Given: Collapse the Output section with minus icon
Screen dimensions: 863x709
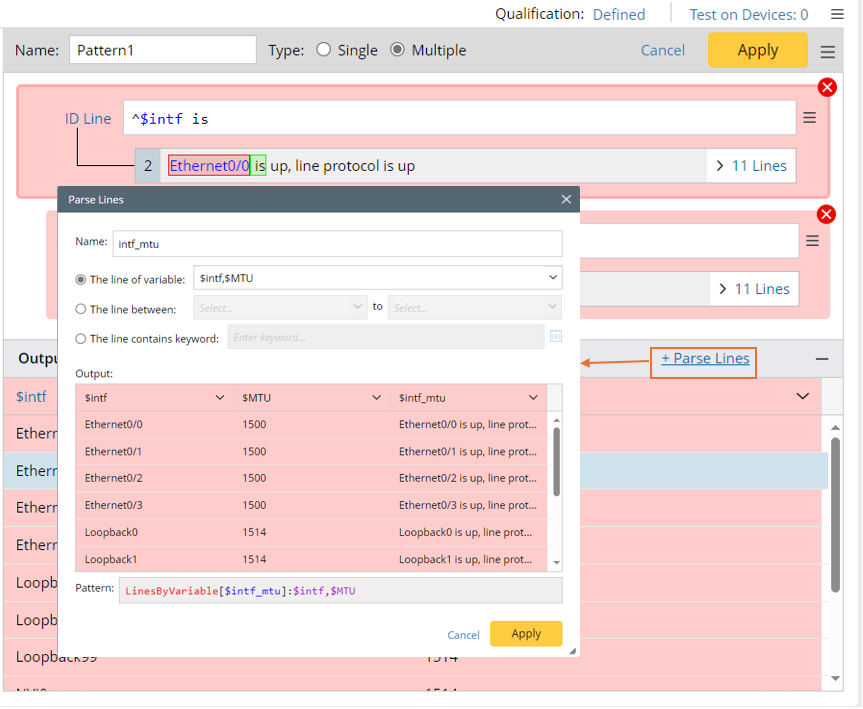Looking at the screenshot, I should [822, 359].
